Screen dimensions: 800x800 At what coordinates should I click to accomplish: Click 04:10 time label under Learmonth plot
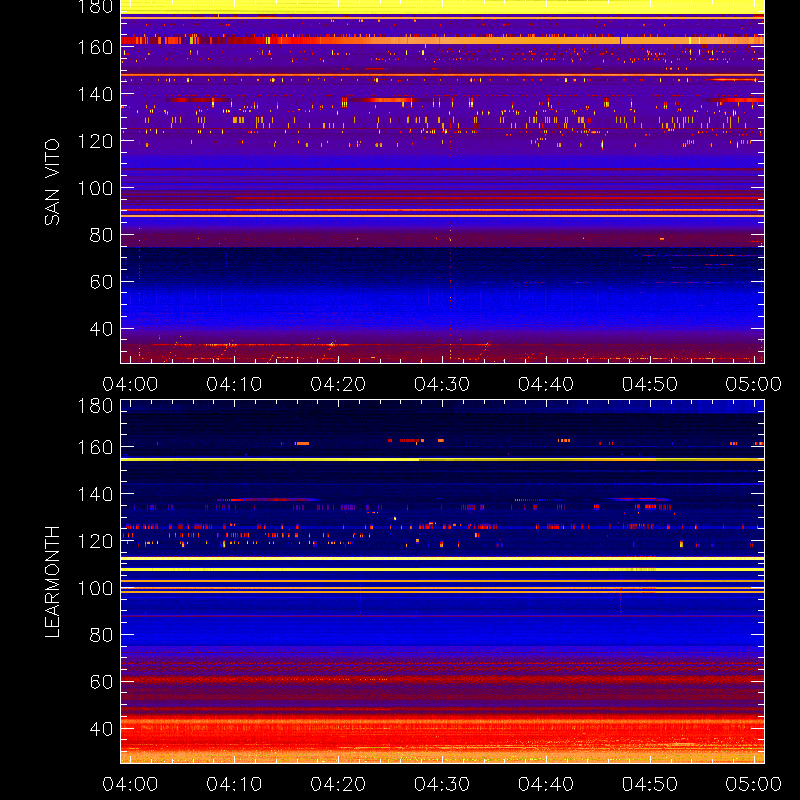point(234,784)
